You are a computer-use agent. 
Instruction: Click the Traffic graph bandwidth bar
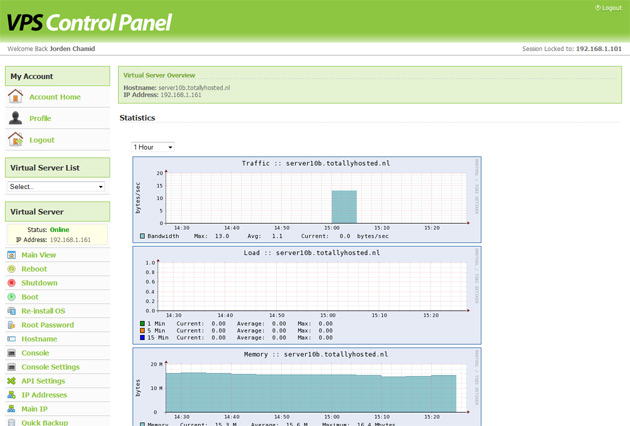344,207
